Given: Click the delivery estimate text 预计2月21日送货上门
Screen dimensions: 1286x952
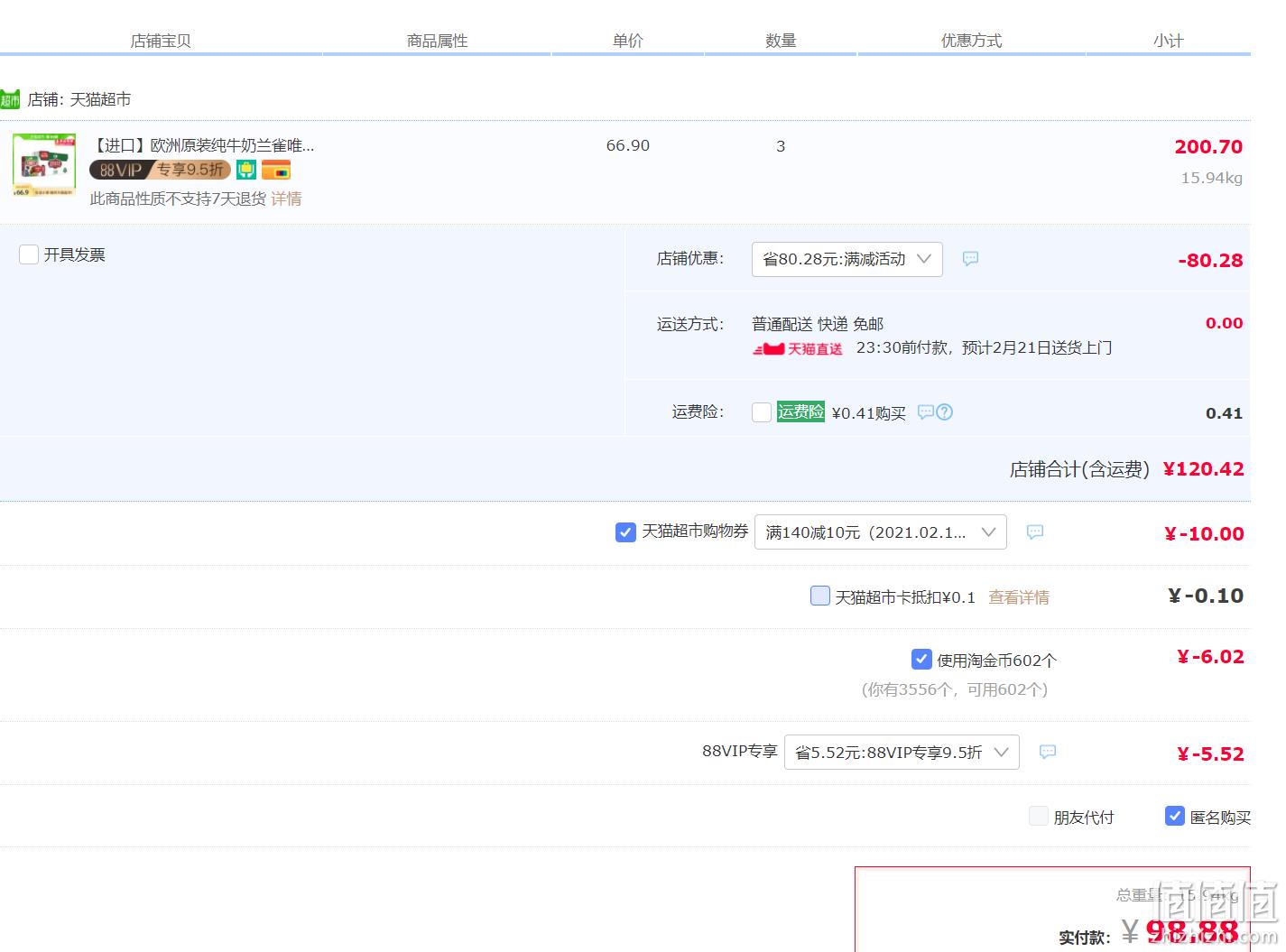Looking at the screenshot, I should (x=1037, y=347).
